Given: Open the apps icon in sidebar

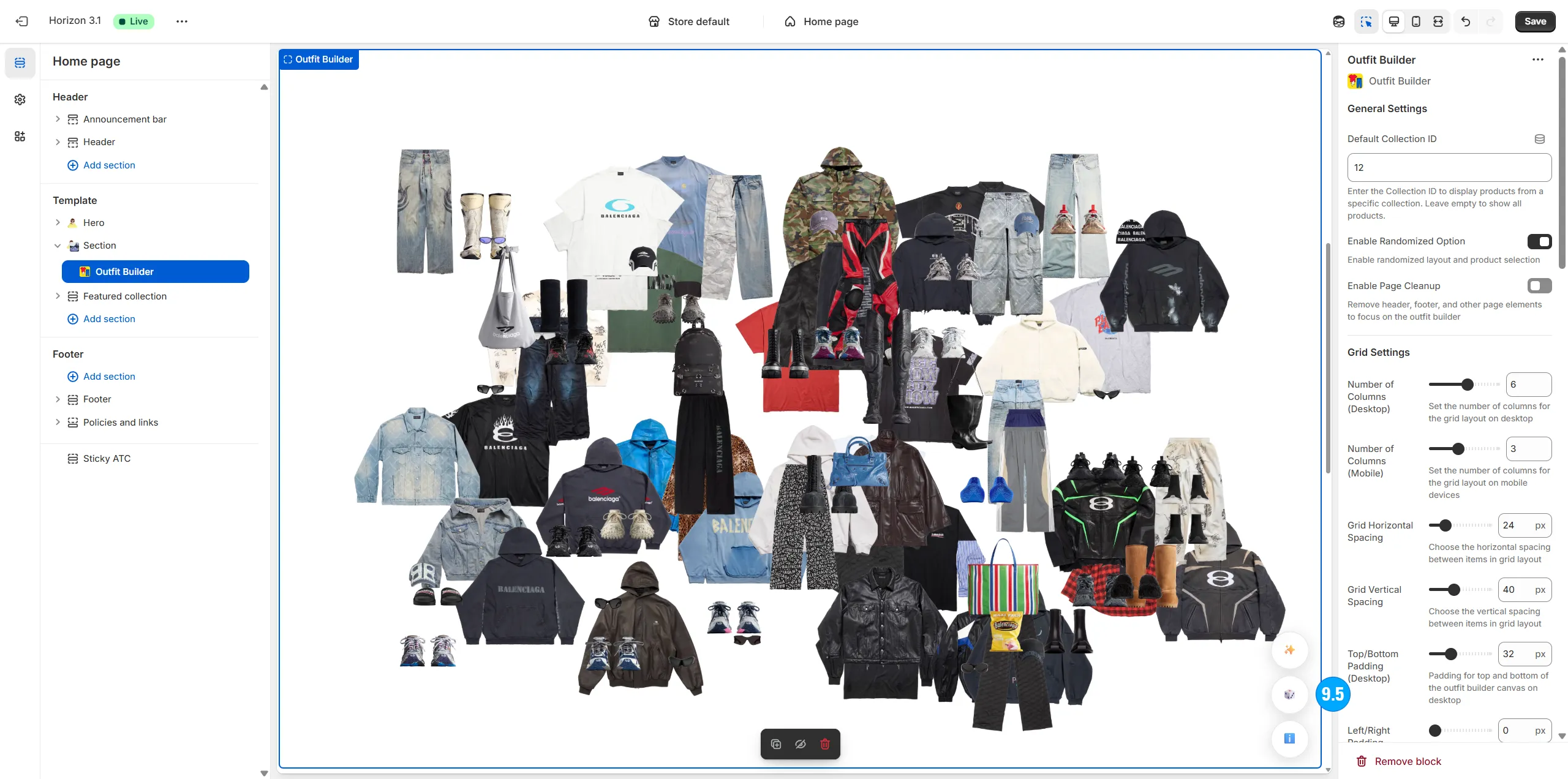Looking at the screenshot, I should click(20, 136).
